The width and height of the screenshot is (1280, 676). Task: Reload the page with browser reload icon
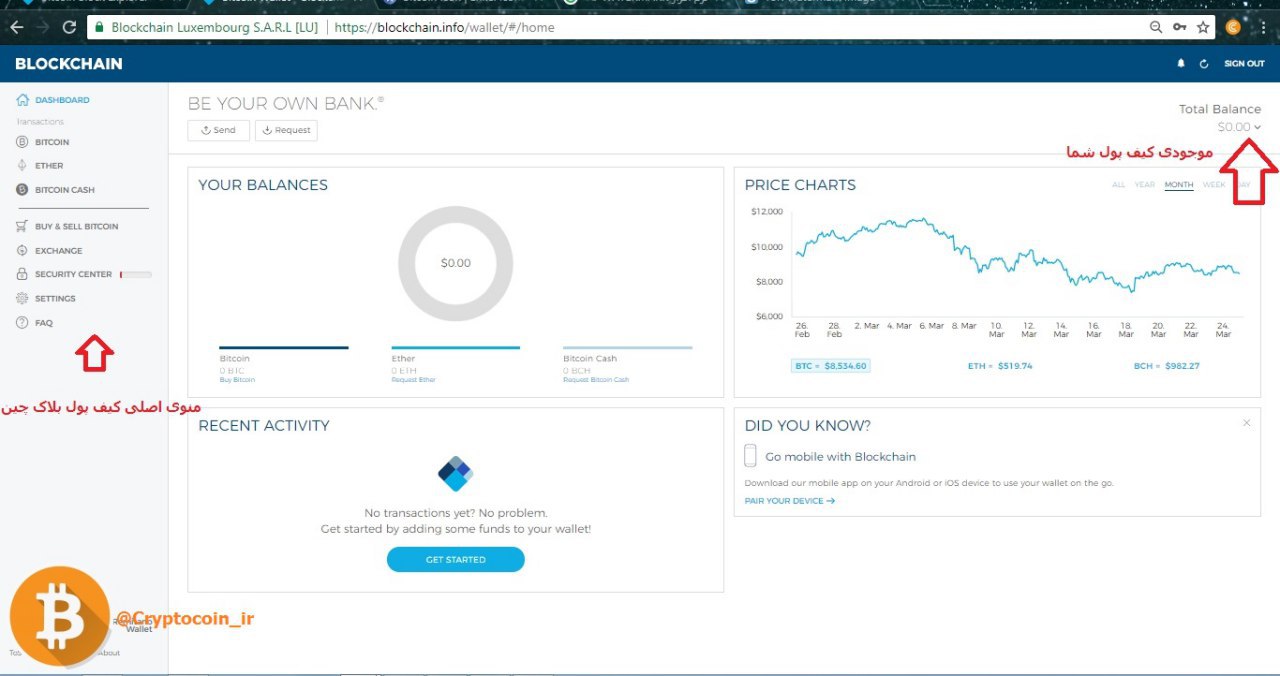(69, 27)
